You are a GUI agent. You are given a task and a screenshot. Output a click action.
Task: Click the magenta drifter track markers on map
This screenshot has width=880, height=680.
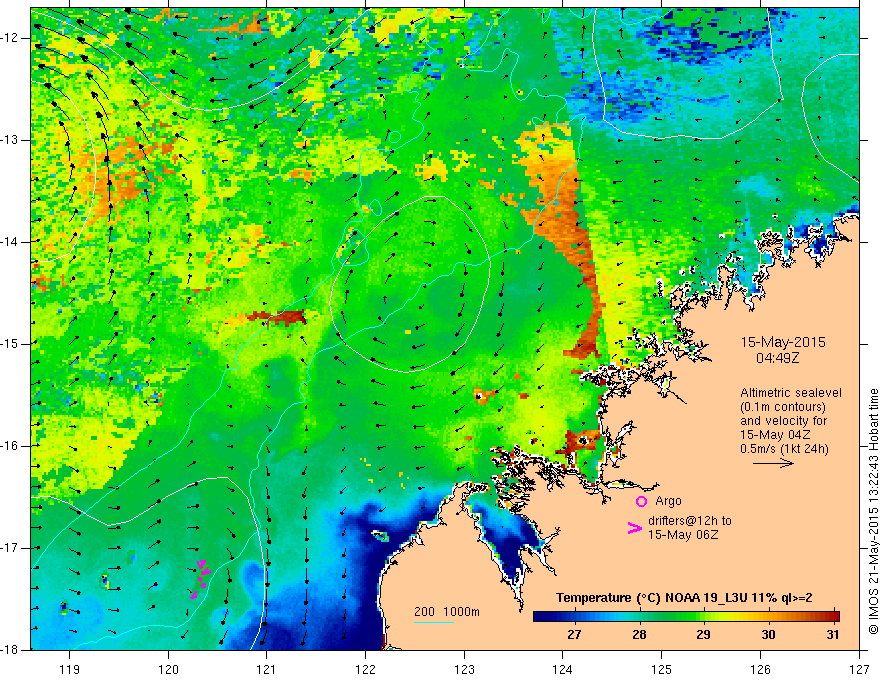pos(200,579)
